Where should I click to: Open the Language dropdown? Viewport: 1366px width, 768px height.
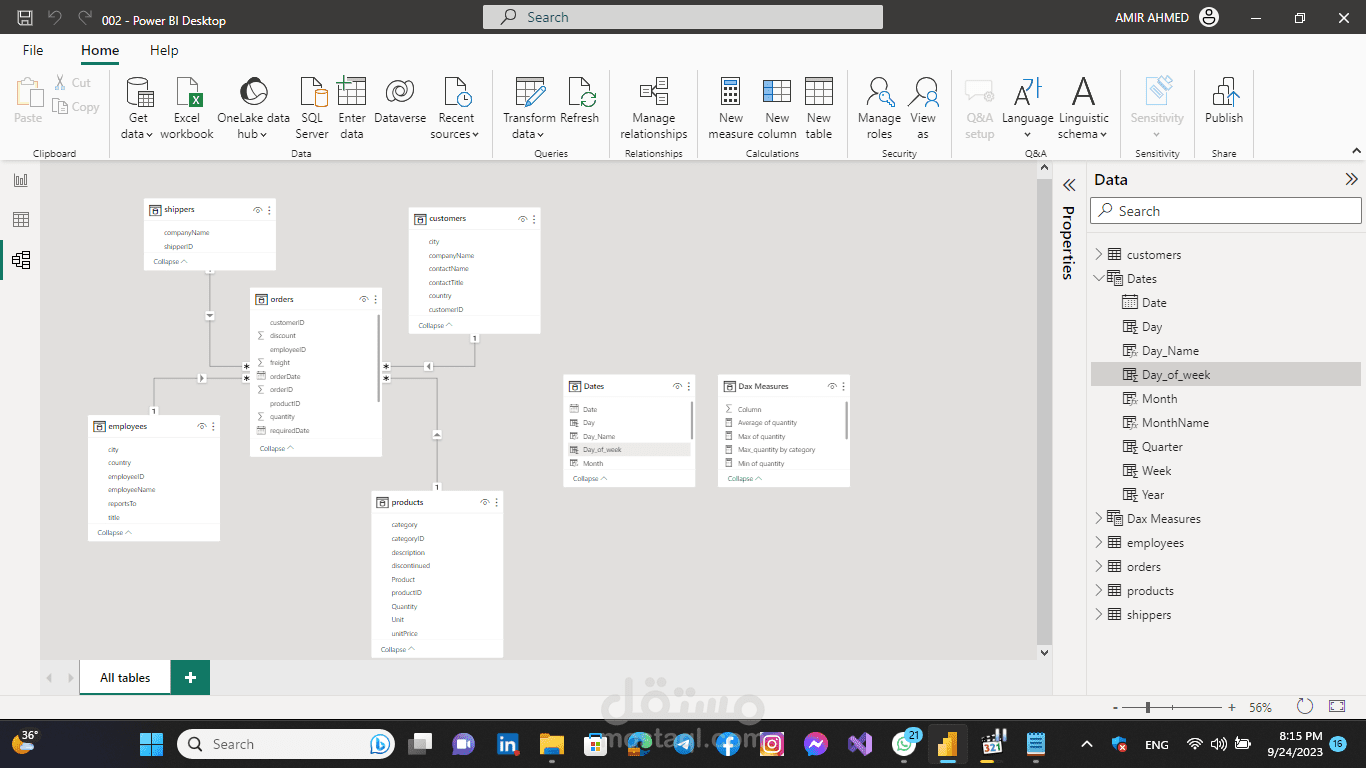1028,108
